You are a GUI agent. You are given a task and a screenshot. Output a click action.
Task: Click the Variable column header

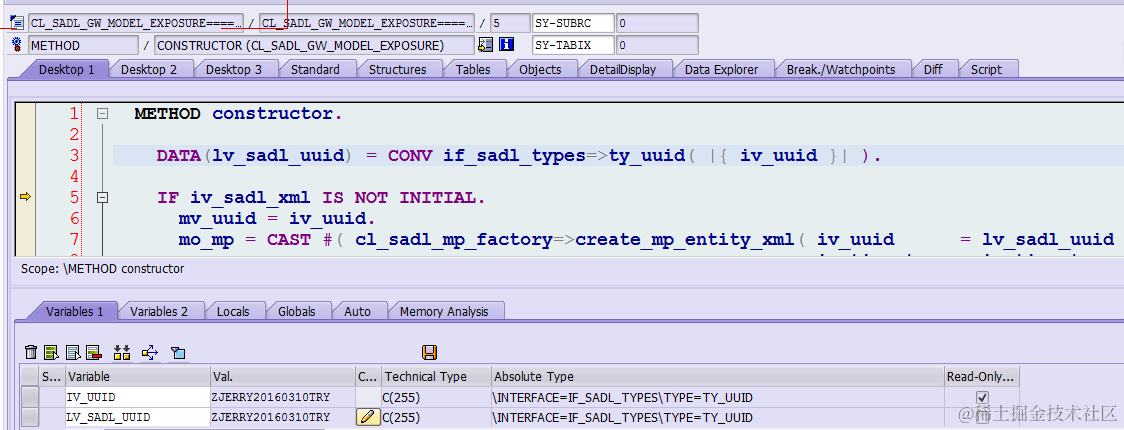pos(138,376)
